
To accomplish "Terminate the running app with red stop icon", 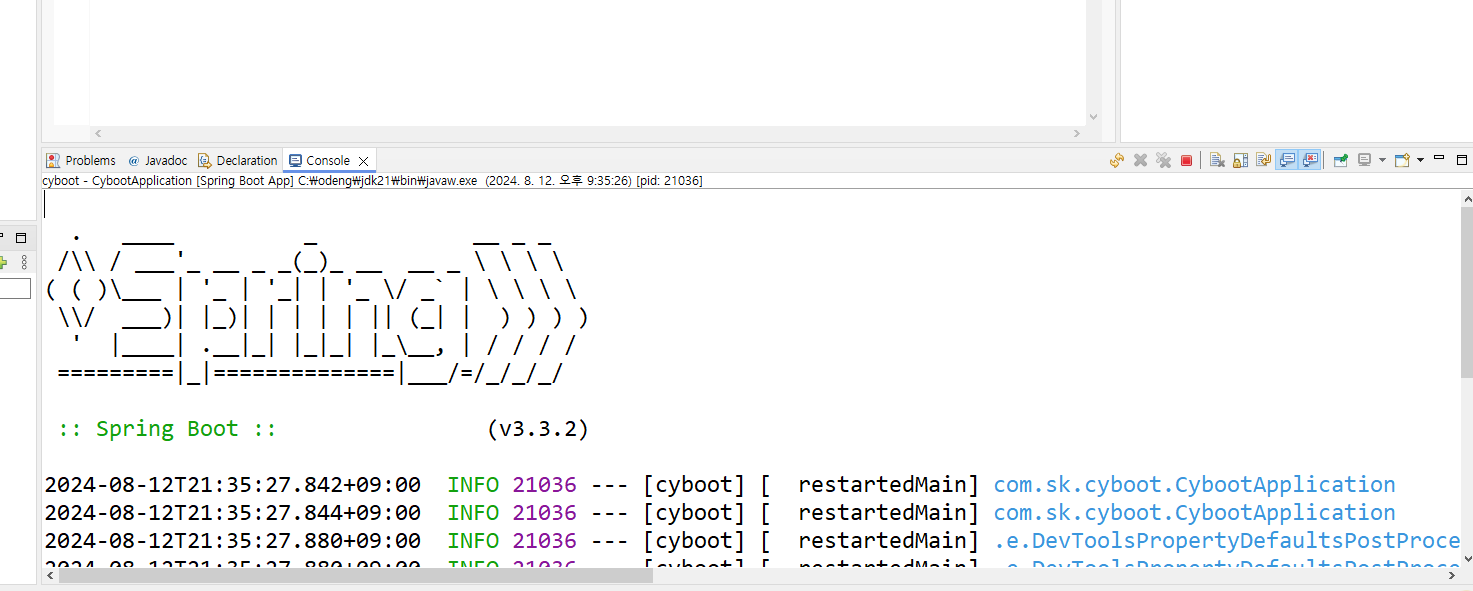I will pyautogui.click(x=1186, y=160).
